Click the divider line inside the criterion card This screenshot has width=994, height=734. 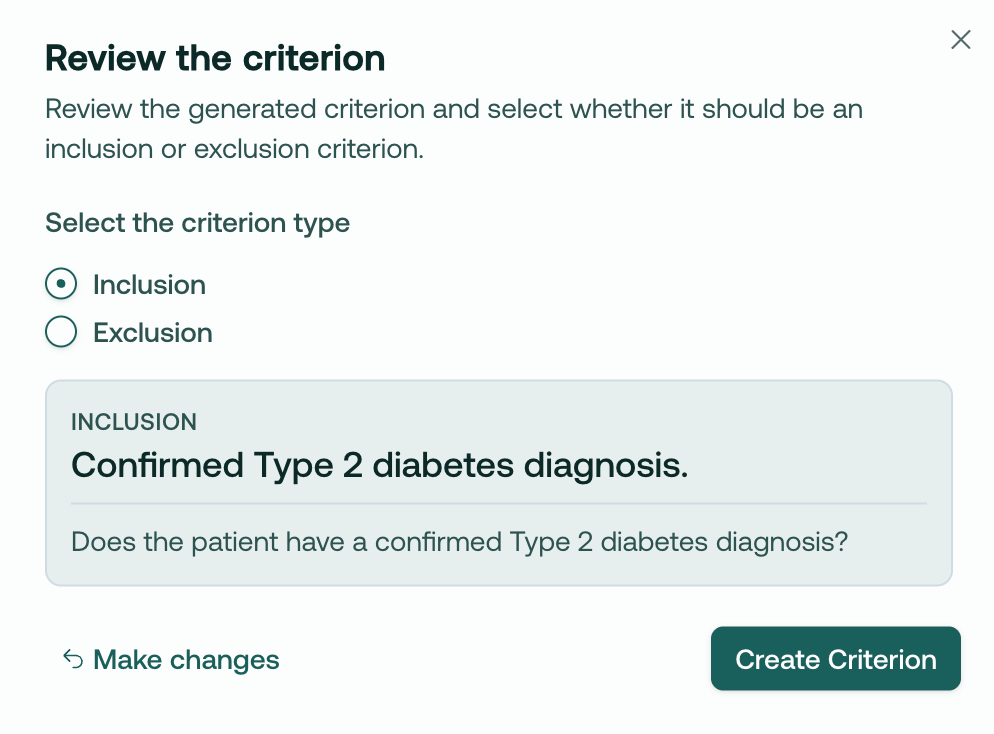click(499, 504)
